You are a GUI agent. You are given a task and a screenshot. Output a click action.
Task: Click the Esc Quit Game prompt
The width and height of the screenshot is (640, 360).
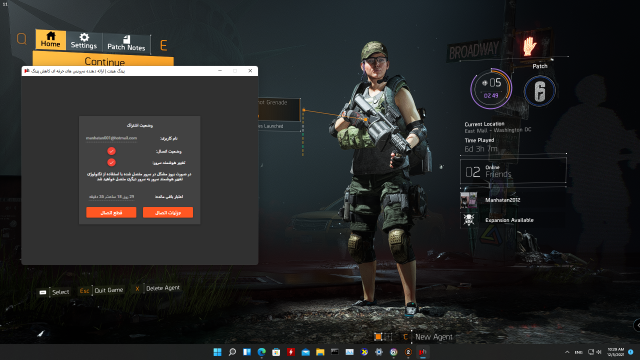click(x=101, y=290)
